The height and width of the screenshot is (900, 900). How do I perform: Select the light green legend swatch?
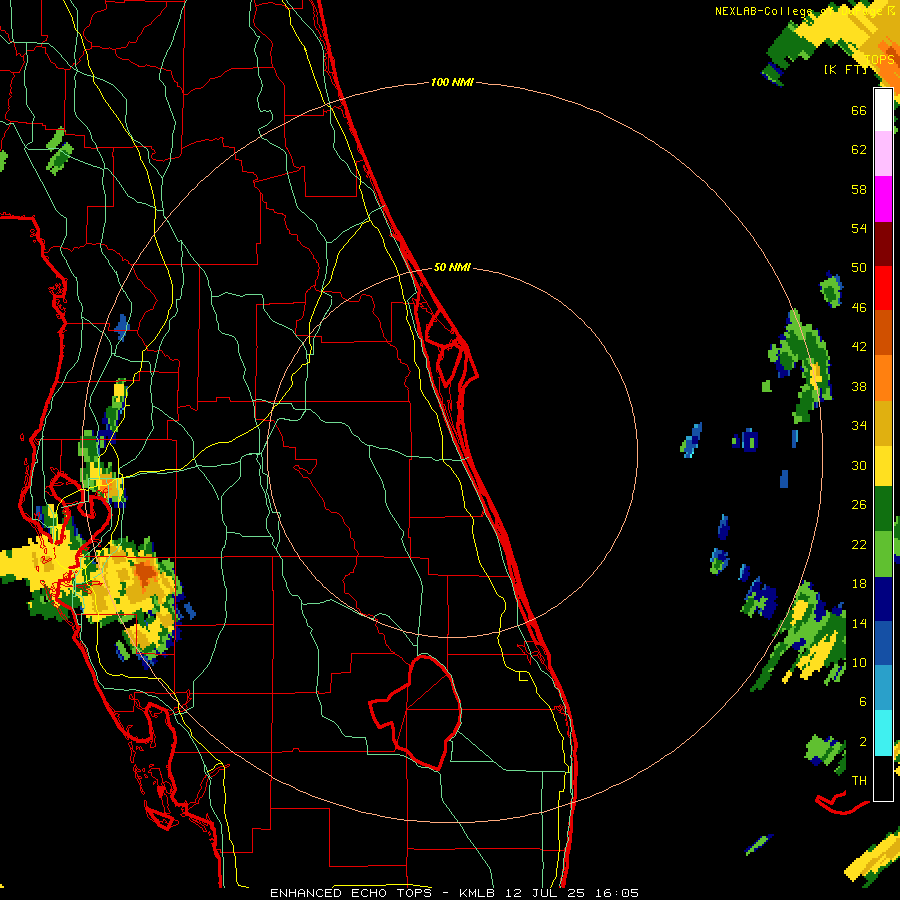pyautogui.click(x=883, y=554)
